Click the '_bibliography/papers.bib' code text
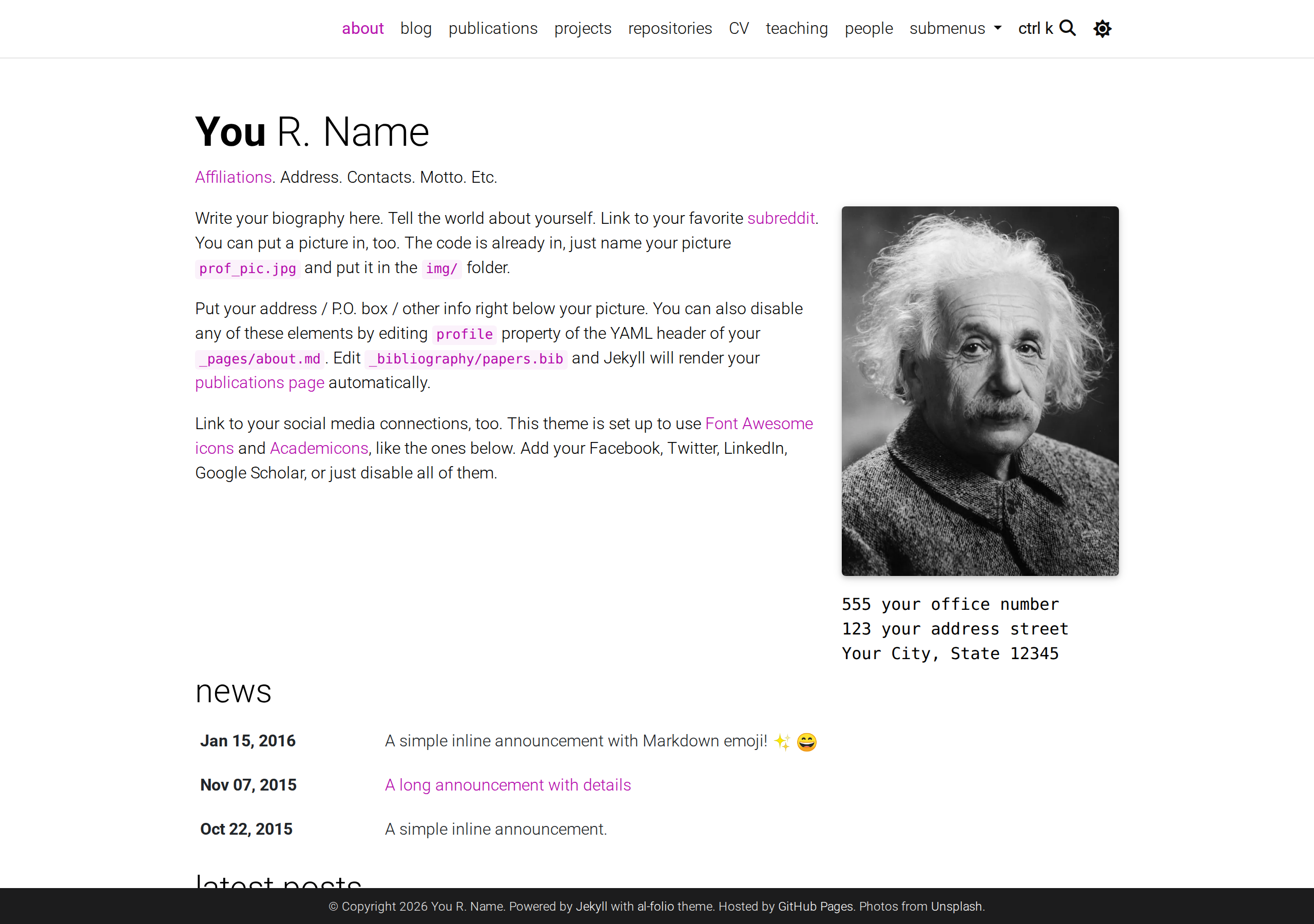 tap(466, 359)
